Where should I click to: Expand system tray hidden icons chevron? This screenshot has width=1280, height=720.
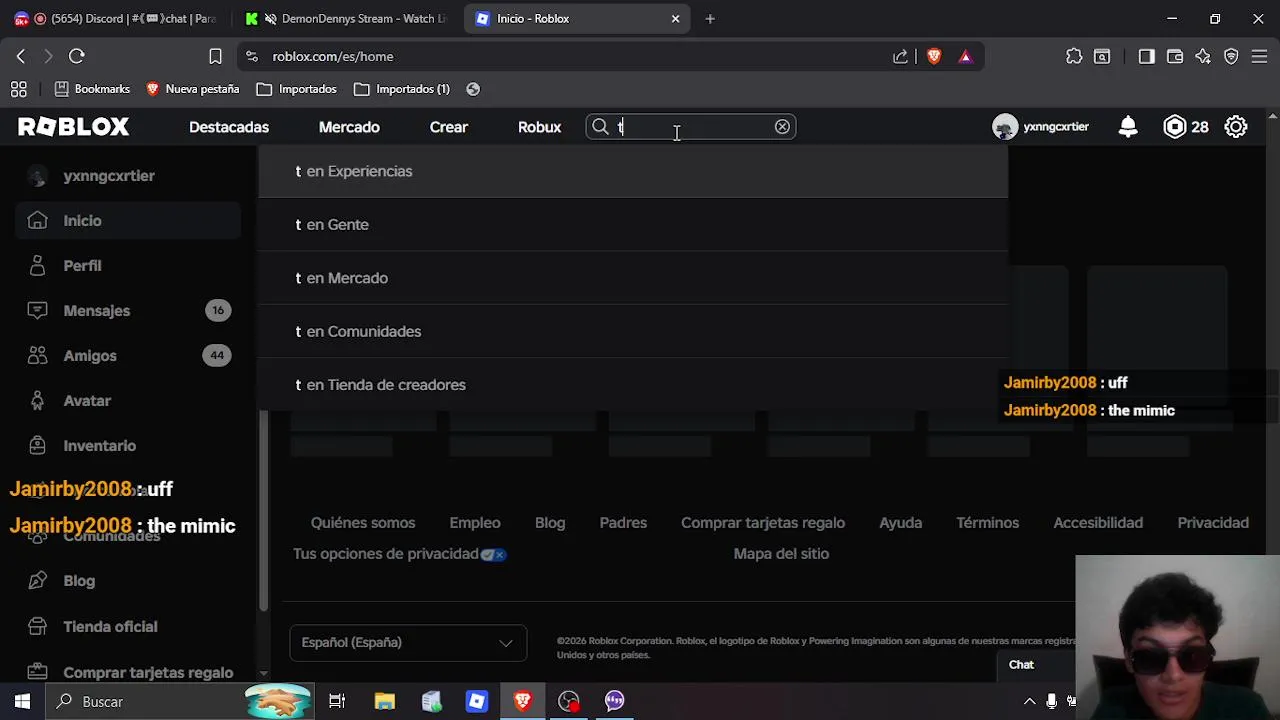[1028, 701]
